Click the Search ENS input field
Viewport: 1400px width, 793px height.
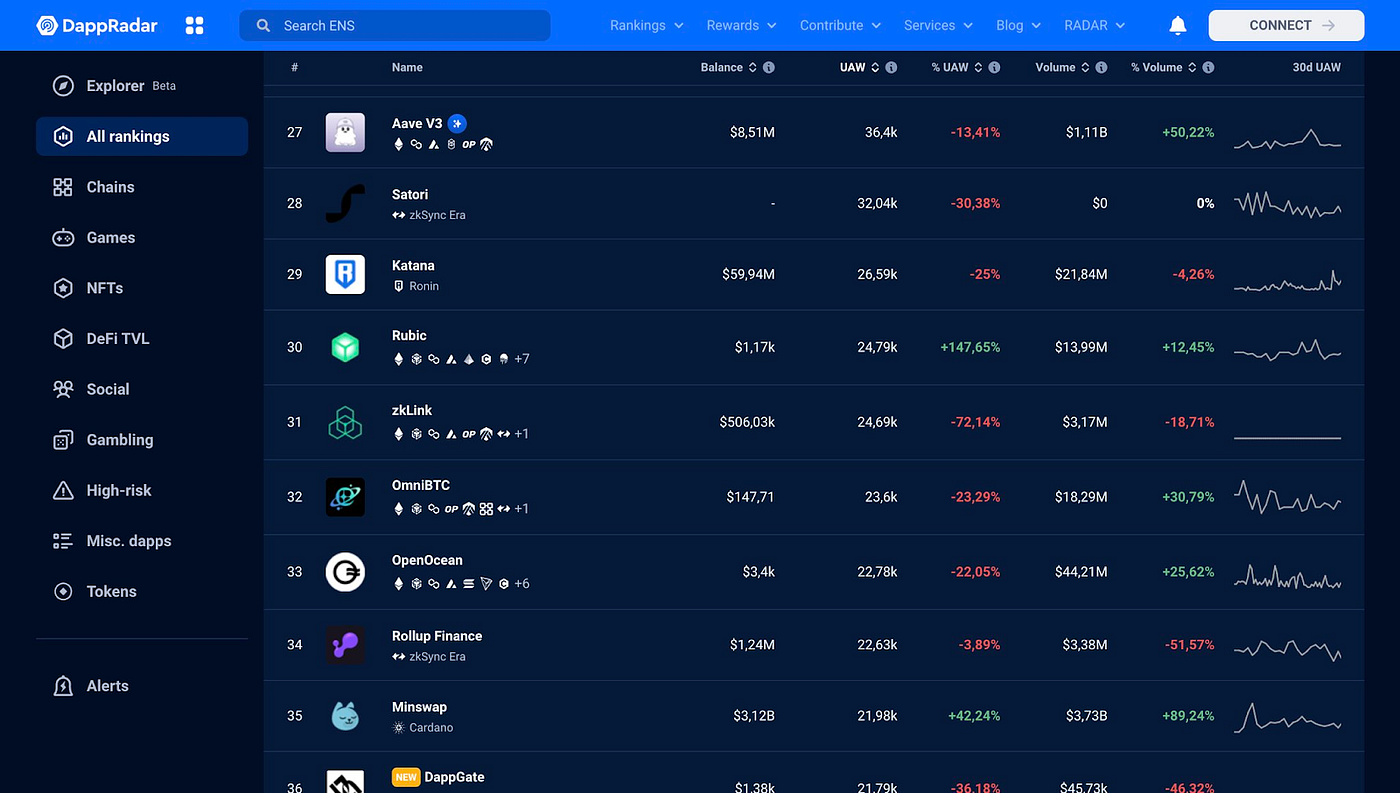[394, 25]
